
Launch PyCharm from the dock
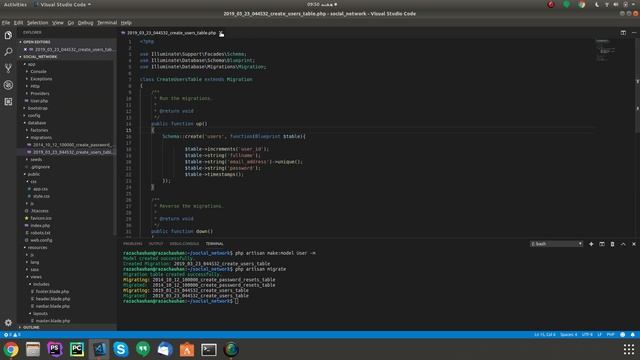click(x=77, y=349)
